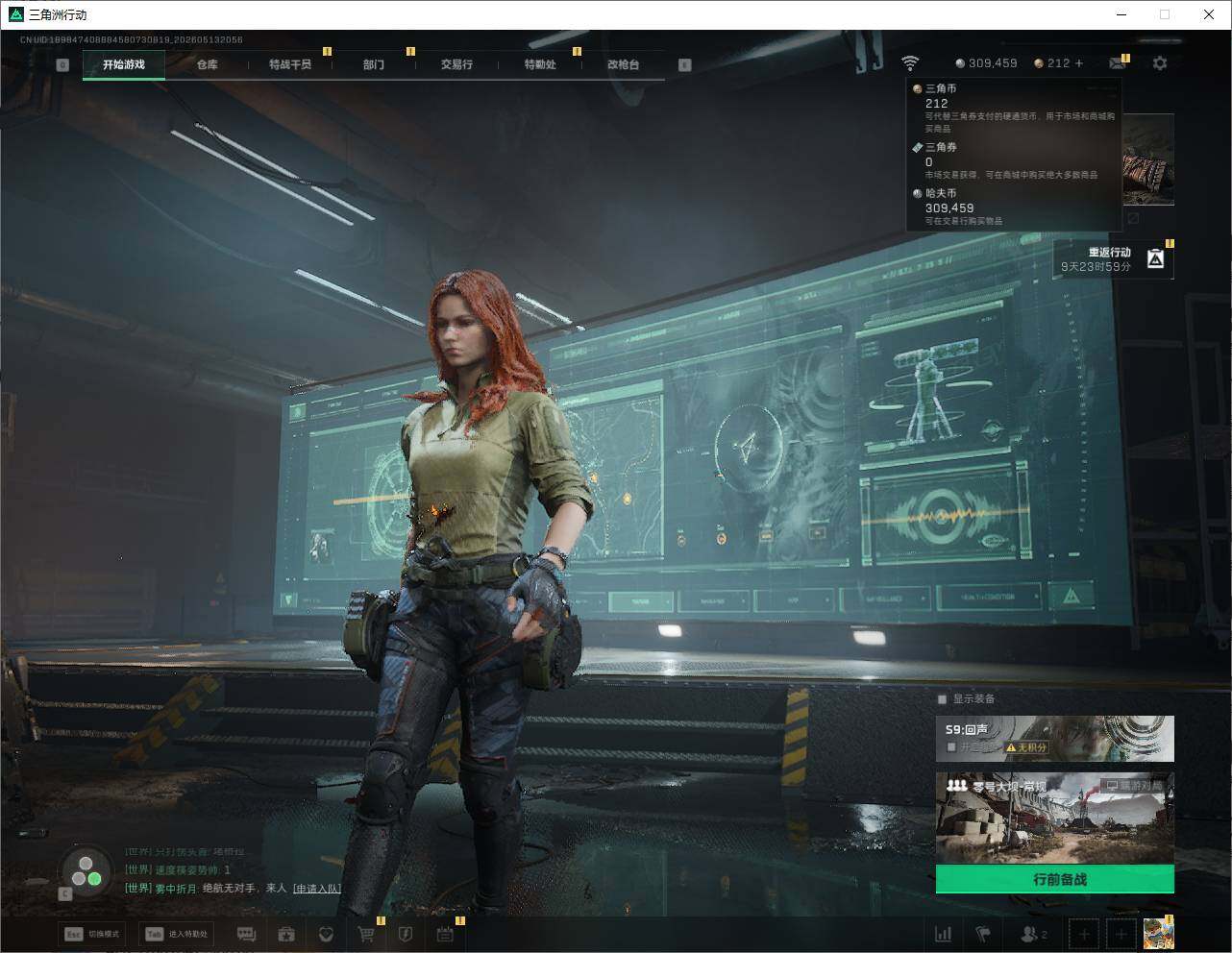Click the 切换模式 button
1232x953 pixels.
(x=92, y=934)
